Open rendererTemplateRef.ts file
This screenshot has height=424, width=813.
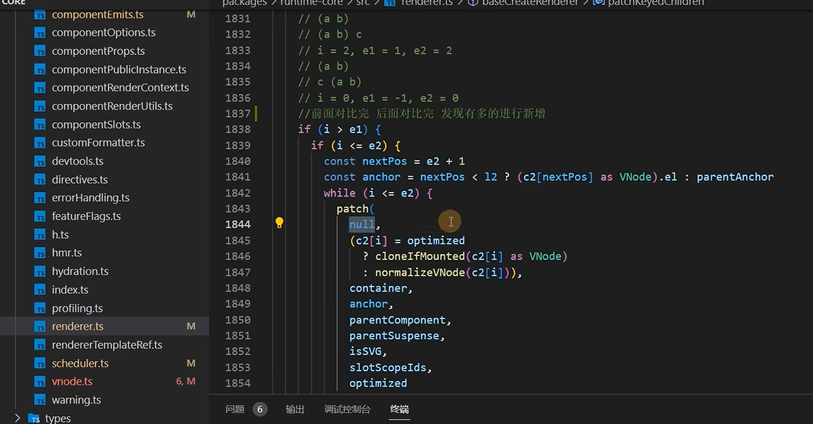[107, 345]
